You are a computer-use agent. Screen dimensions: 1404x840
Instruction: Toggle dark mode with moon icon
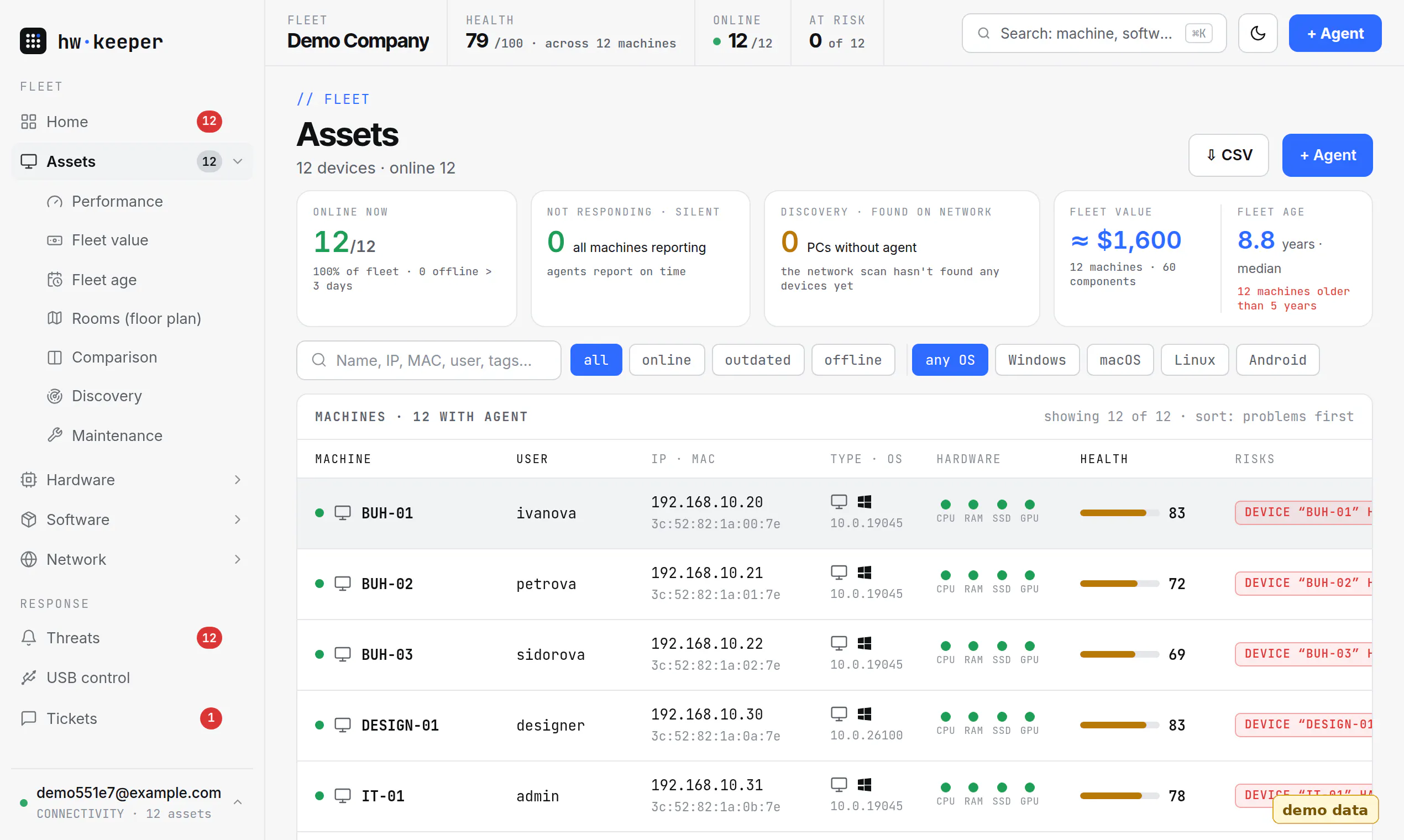pyautogui.click(x=1257, y=33)
